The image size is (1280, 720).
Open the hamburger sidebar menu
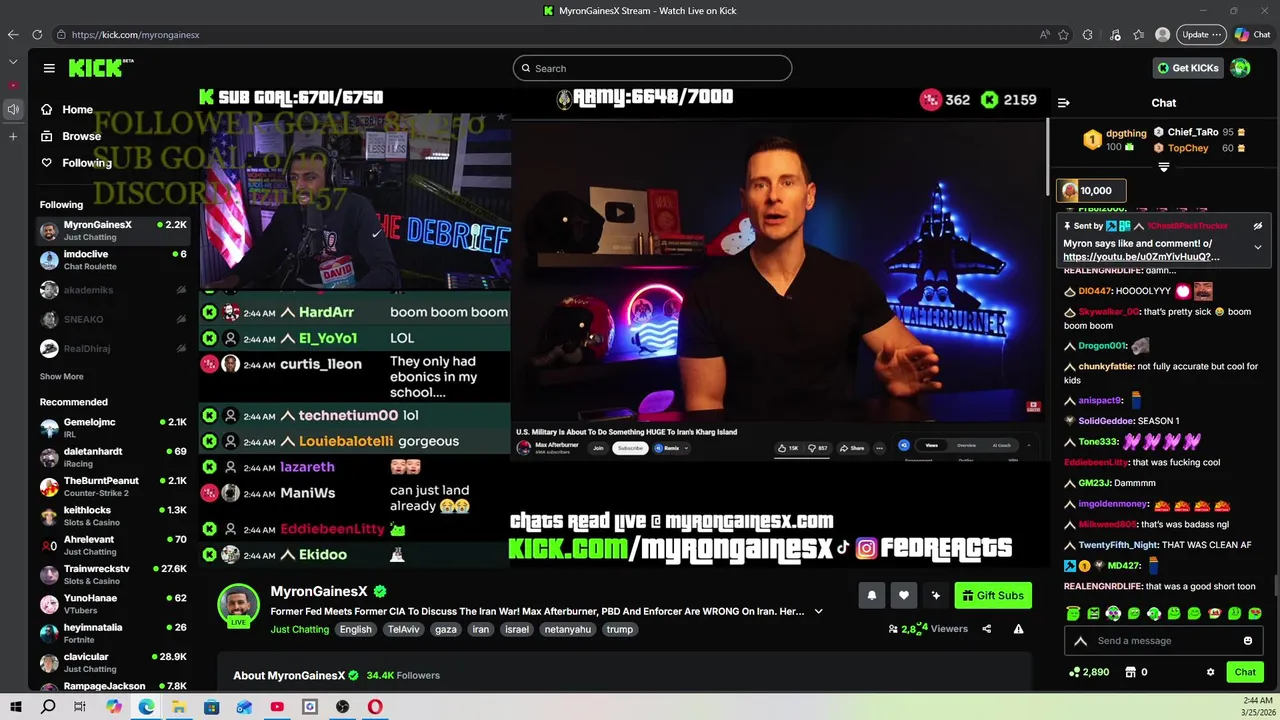coord(49,68)
